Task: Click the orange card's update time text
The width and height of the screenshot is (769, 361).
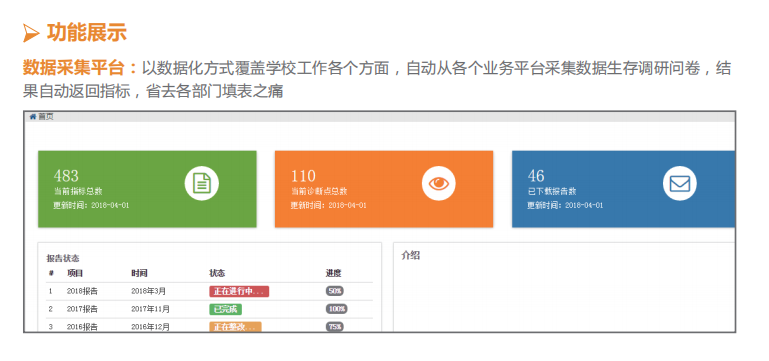Action: 329,205
